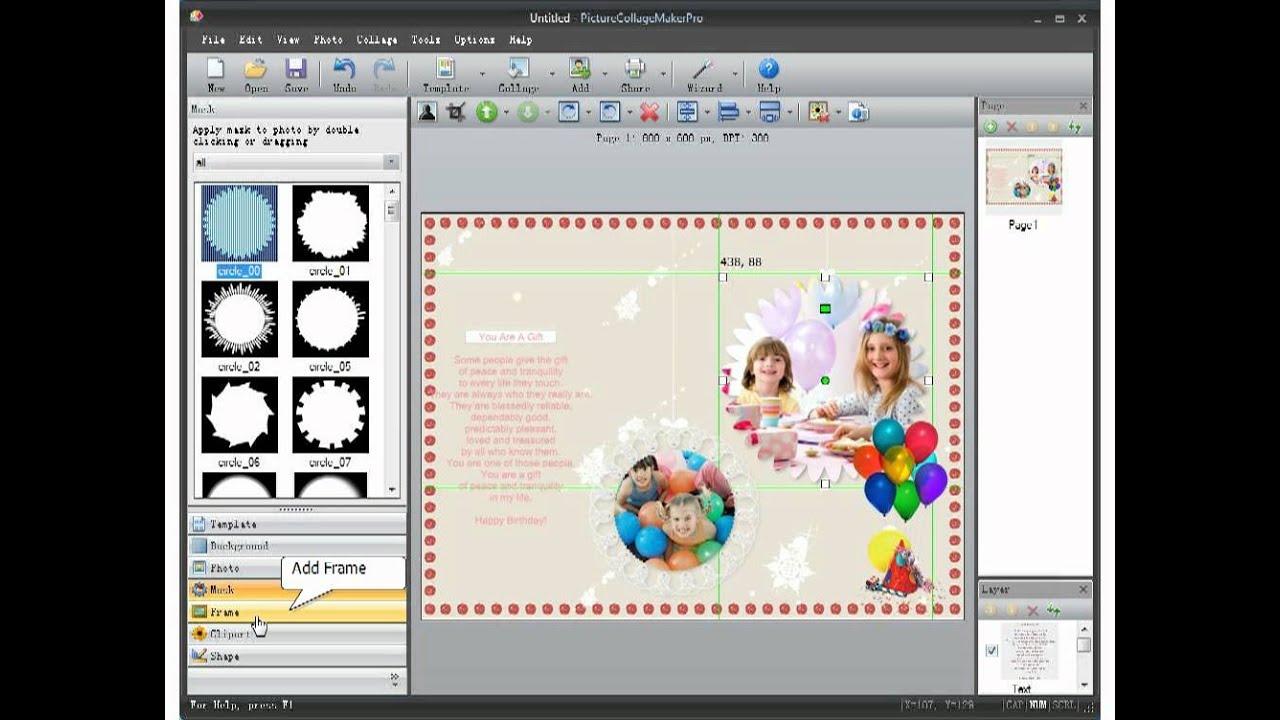This screenshot has height=720, width=1280.
Task: Delete selected object with red X
Action: pyautogui.click(x=650, y=112)
